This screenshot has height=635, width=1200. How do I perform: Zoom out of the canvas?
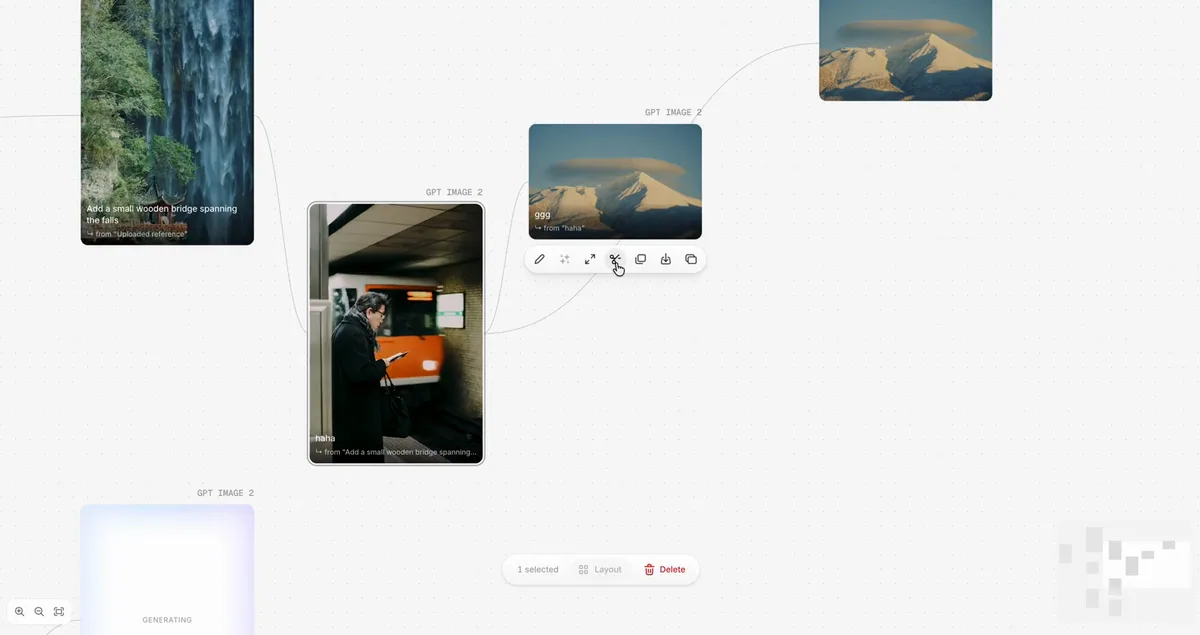(39, 611)
